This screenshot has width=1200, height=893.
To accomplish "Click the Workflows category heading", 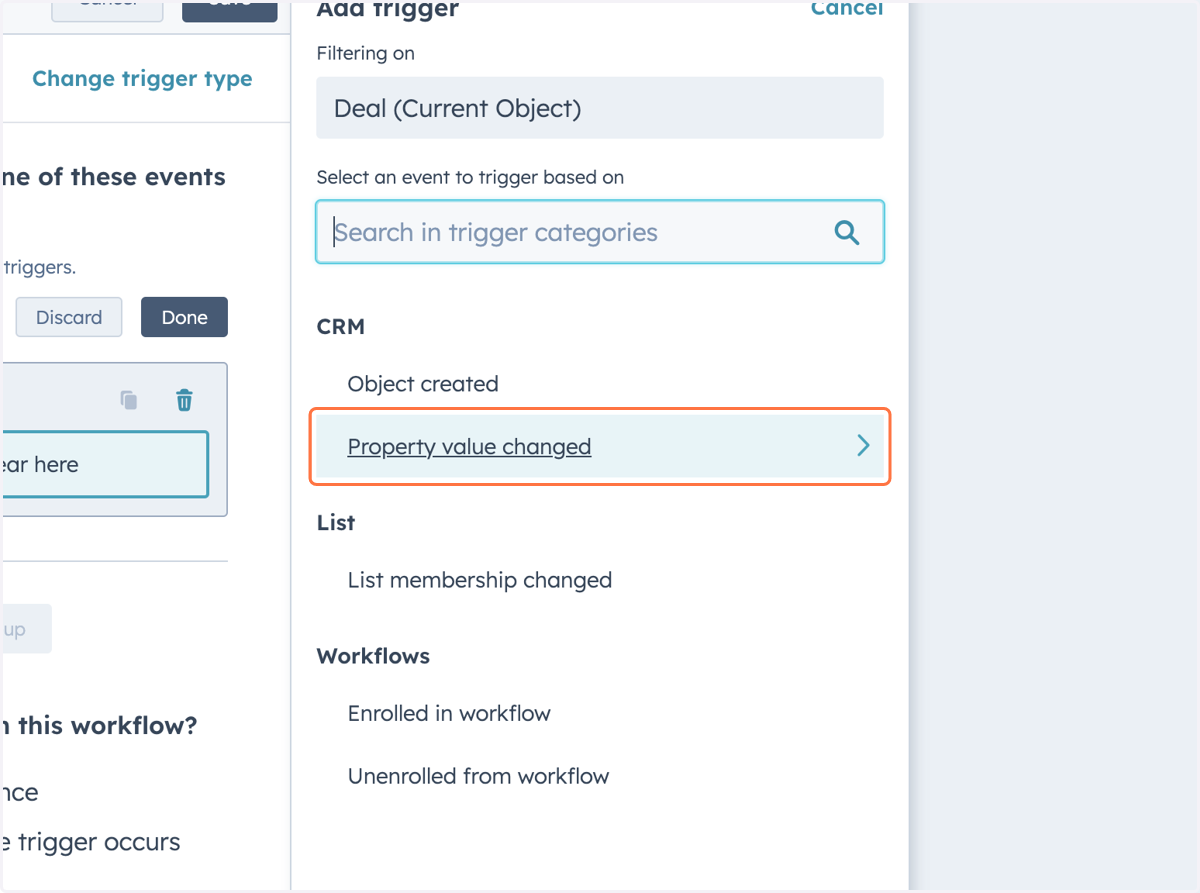I will (373, 656).
